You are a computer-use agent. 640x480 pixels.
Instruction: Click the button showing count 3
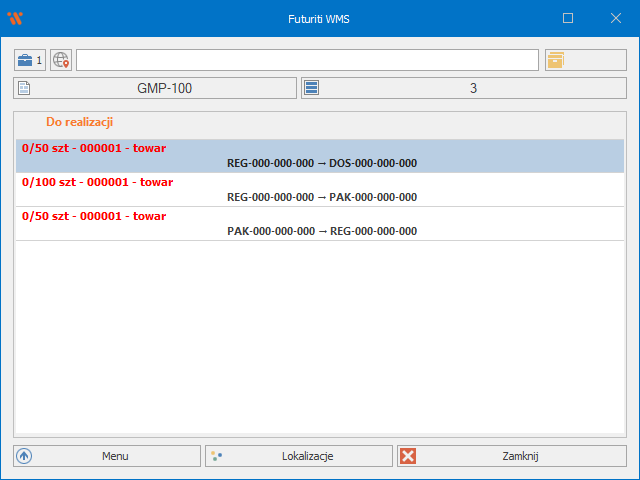[x=472, y=88]
